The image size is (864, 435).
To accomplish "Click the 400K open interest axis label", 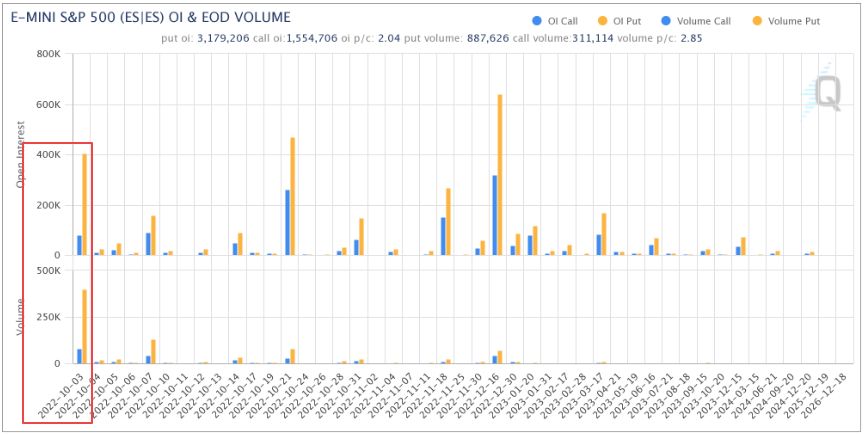I will [x=47, y=155].
